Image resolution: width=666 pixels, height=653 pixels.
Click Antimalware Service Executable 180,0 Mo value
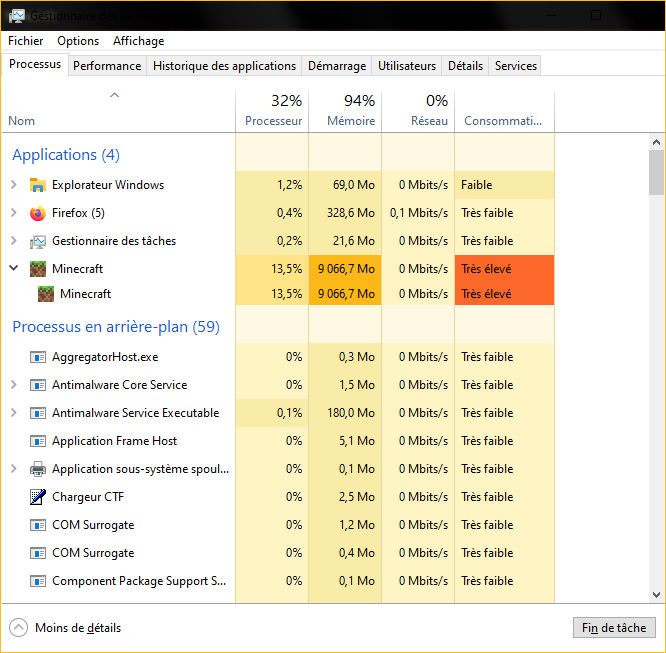[351, 413]
